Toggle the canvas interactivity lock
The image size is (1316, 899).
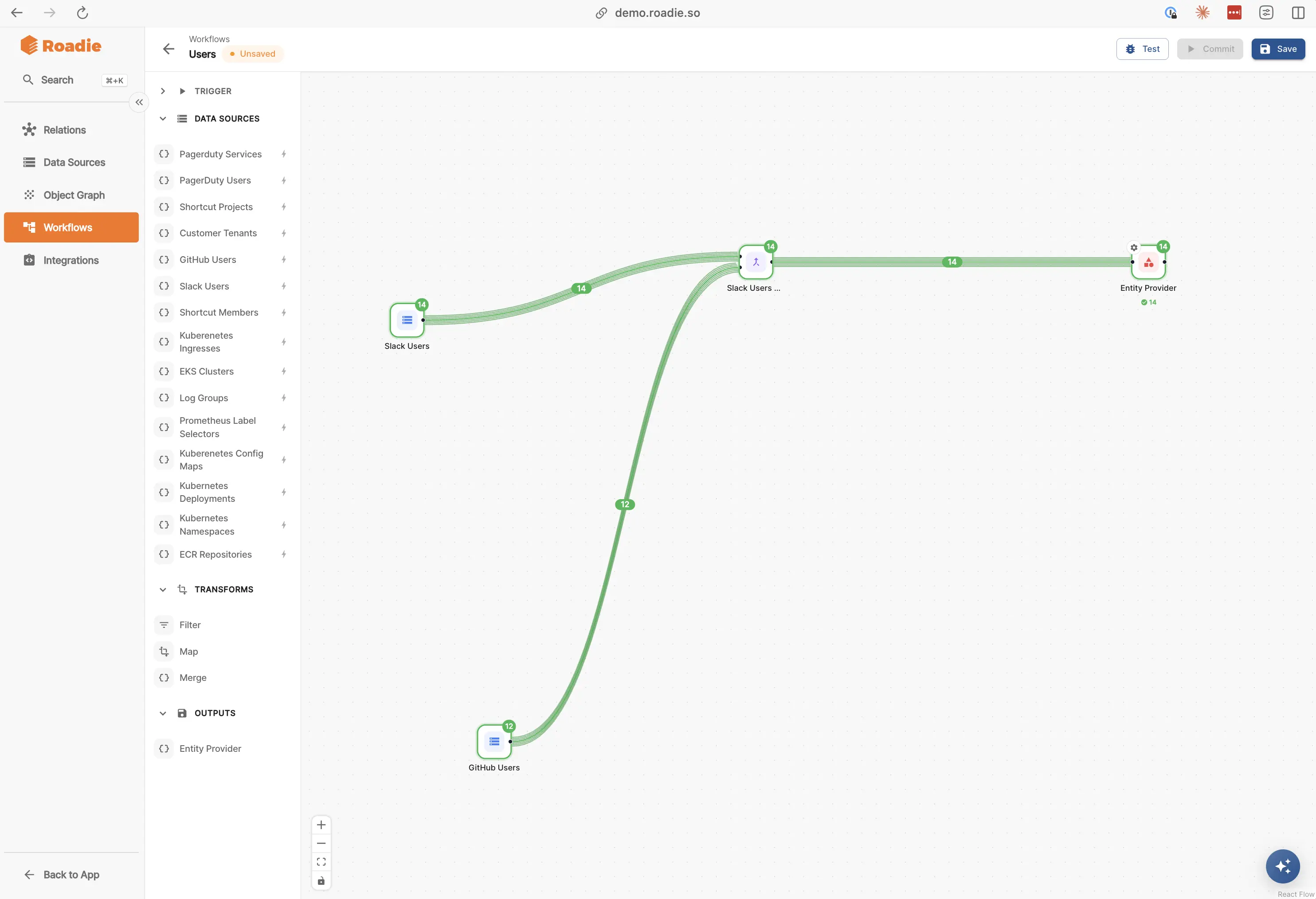(321, 880)
